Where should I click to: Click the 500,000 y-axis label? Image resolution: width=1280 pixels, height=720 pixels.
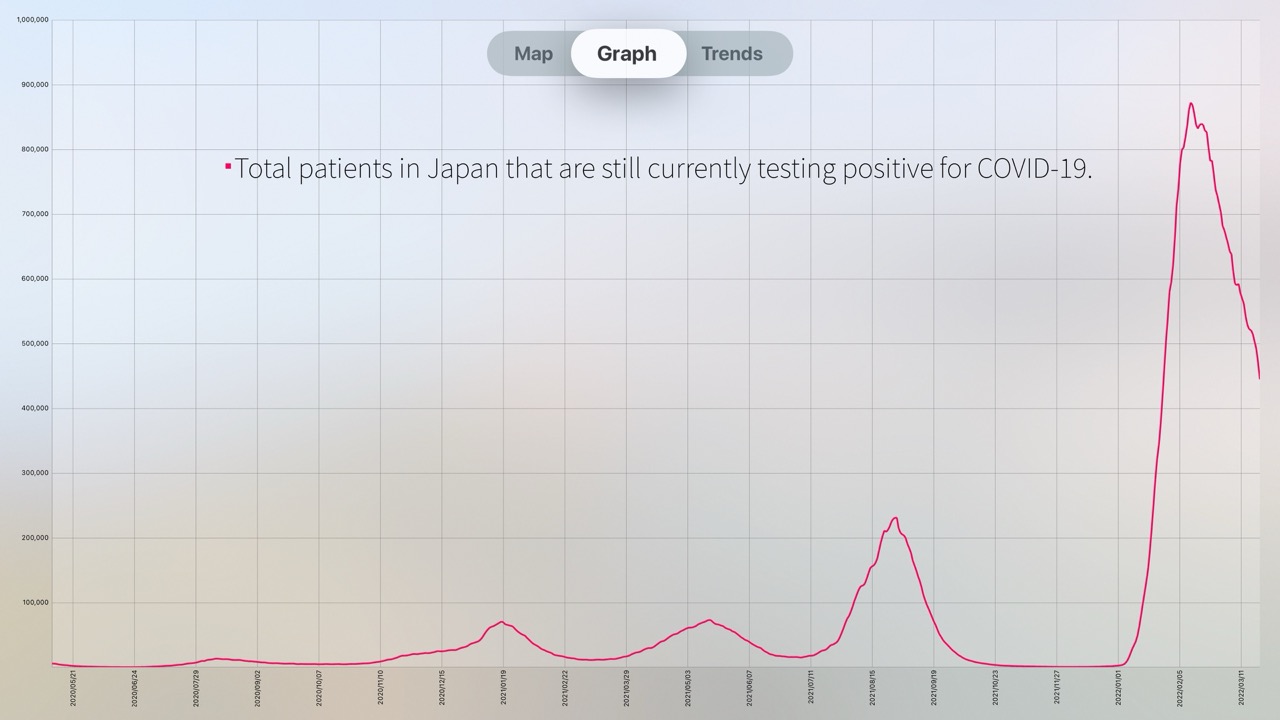[x=35, y=344]
